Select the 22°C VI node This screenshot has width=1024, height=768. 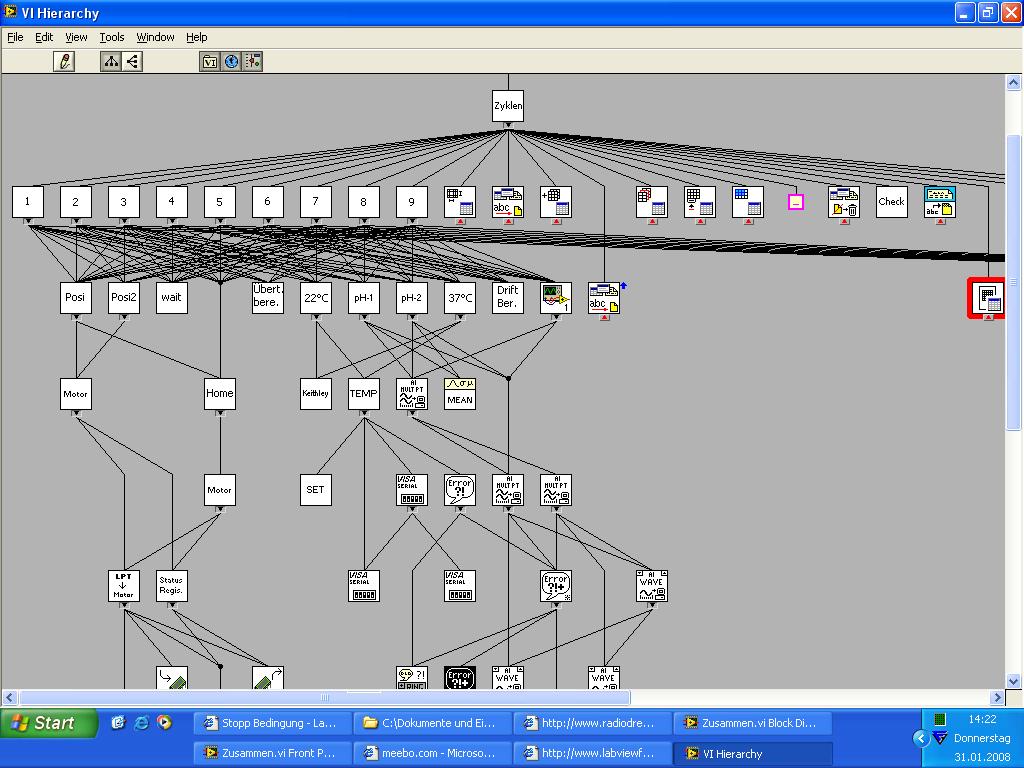315,298
